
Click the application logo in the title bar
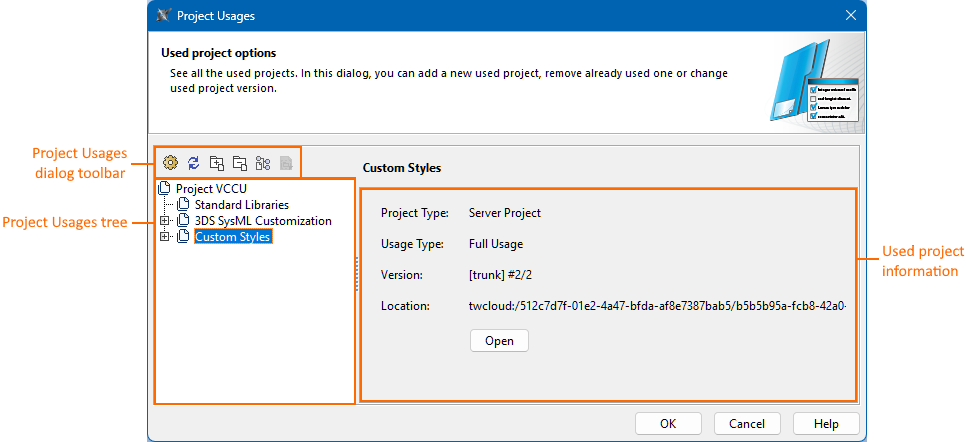coord(164,15)
